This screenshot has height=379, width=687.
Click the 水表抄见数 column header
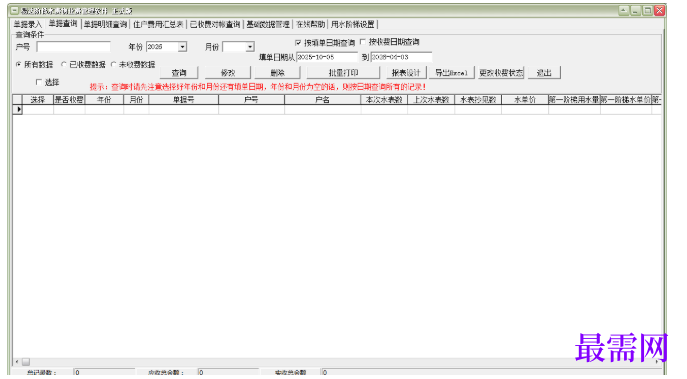pos(478,99)
